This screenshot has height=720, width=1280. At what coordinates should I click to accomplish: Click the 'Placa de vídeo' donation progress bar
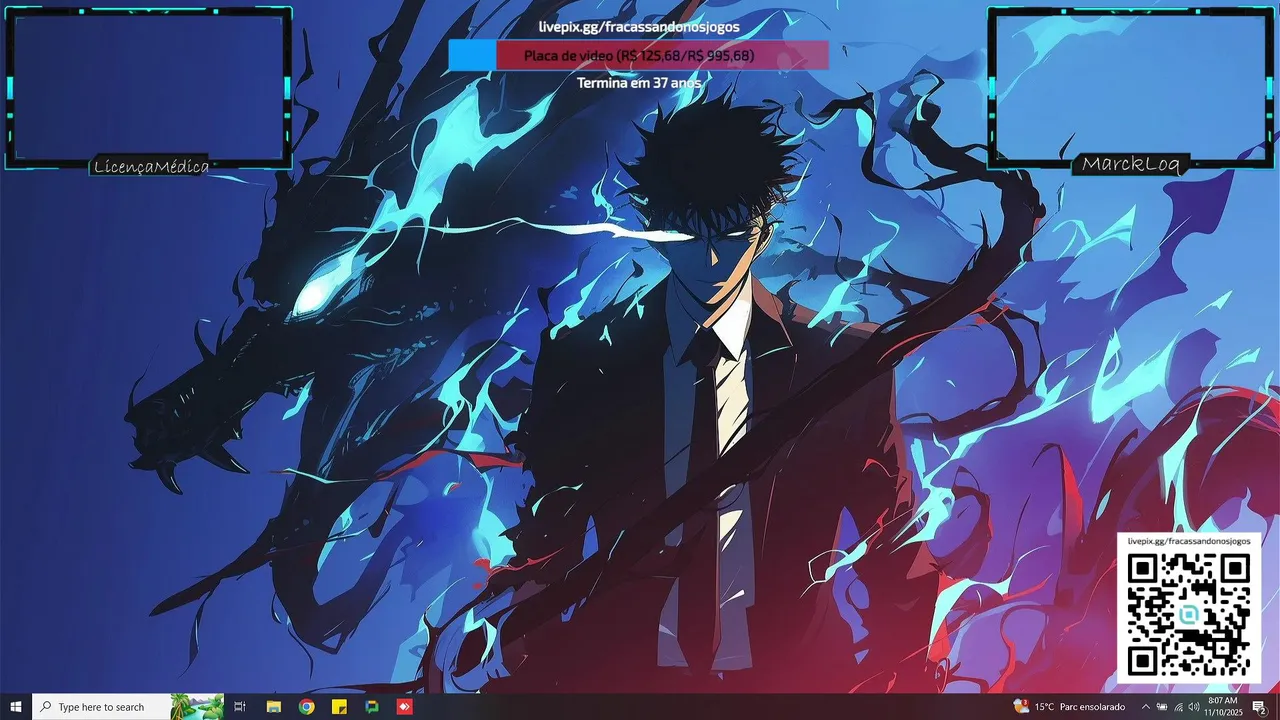tap(638, 56)
